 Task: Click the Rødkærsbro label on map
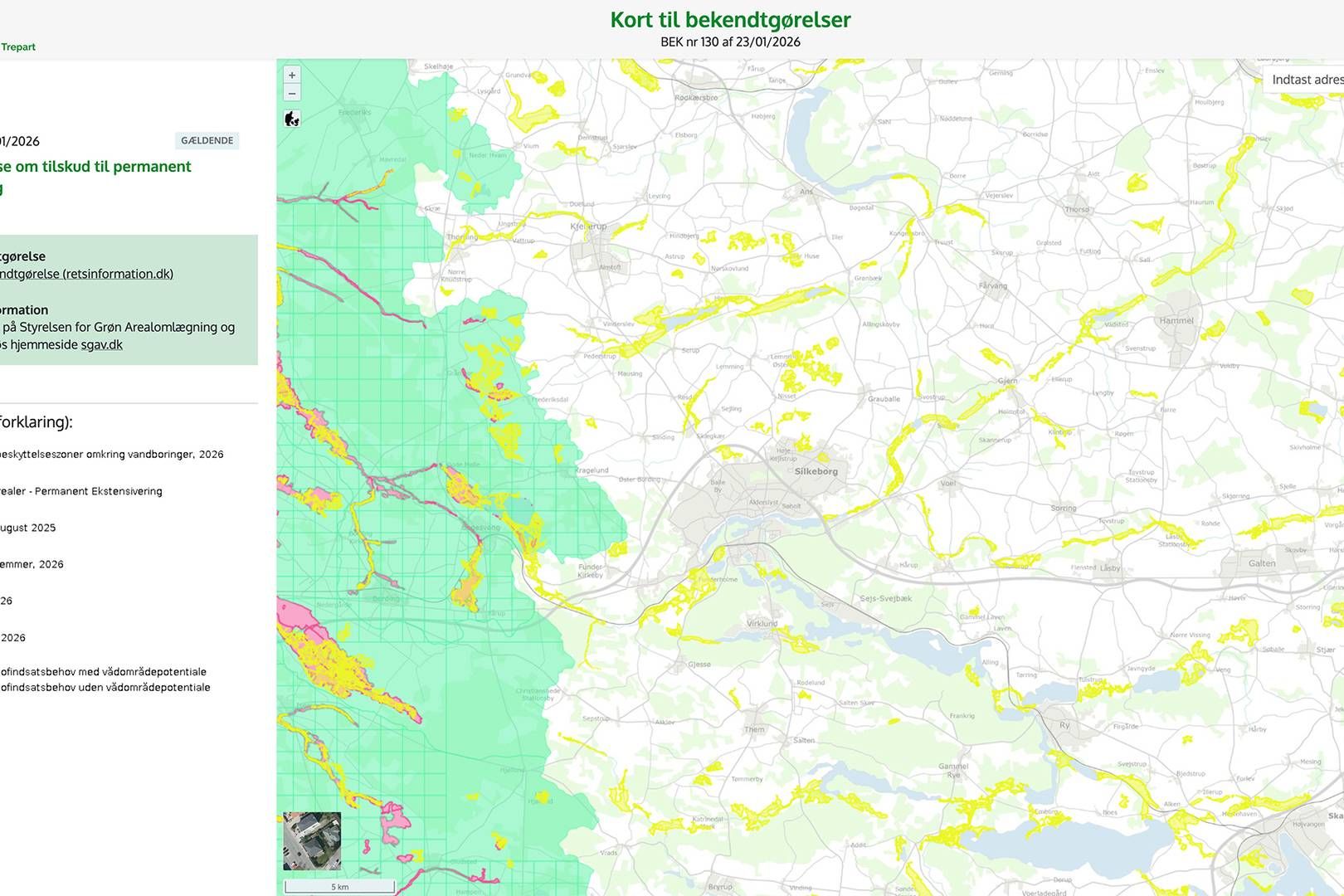(x=696, y=98)
